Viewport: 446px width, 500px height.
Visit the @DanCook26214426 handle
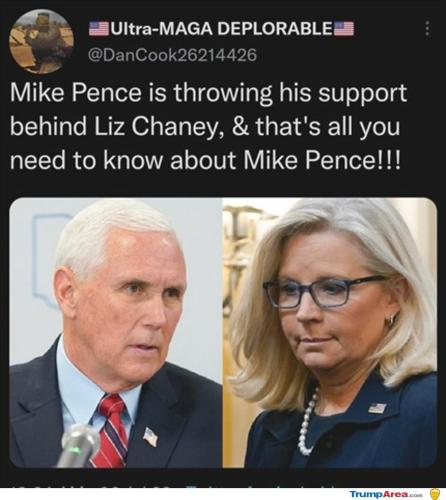[x=172, y=55]
